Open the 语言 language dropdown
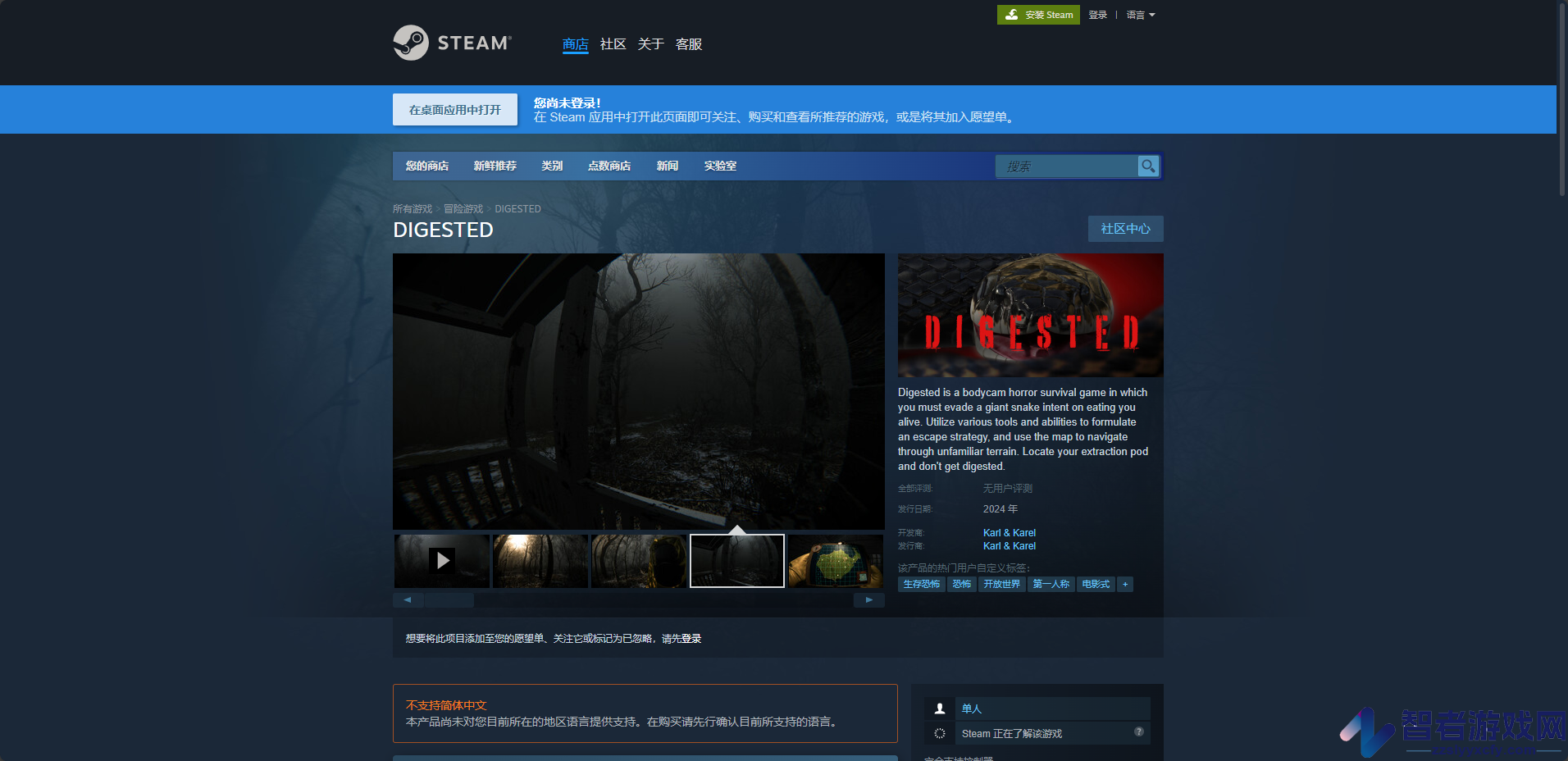Screen dimensions: 1568x761 1141,15
